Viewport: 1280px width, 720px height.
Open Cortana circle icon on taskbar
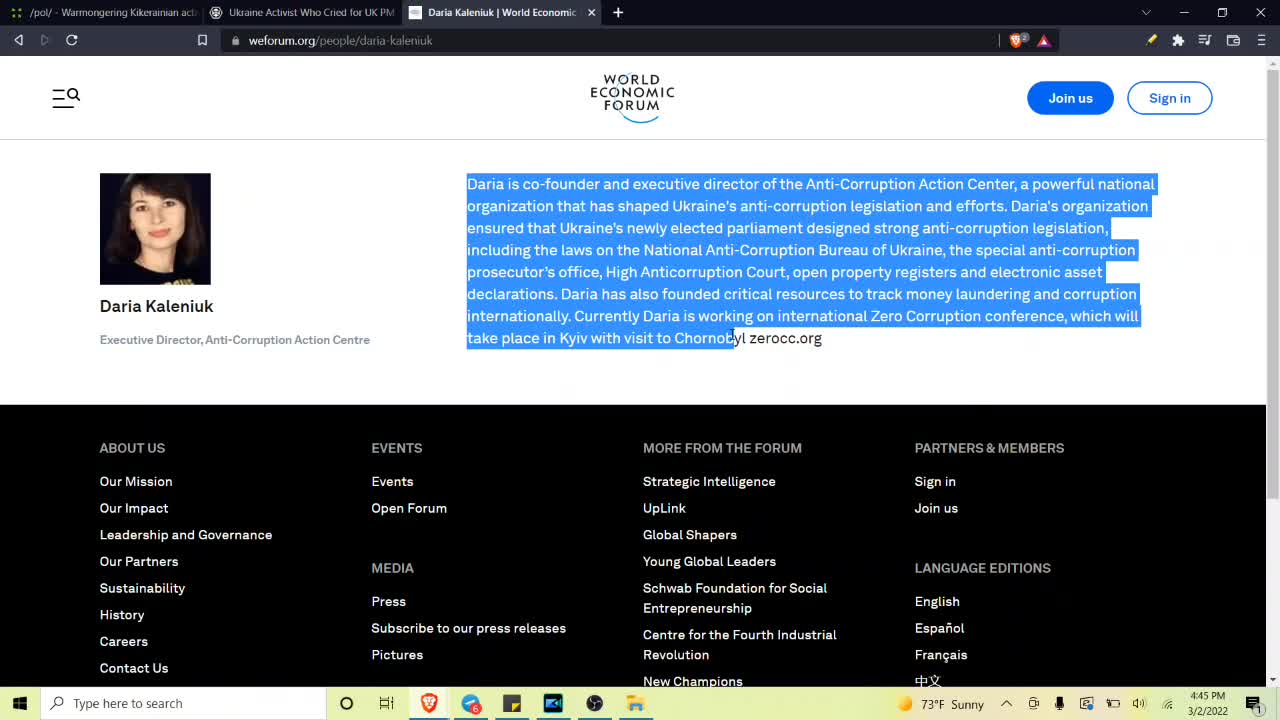[x=346, y=703]
